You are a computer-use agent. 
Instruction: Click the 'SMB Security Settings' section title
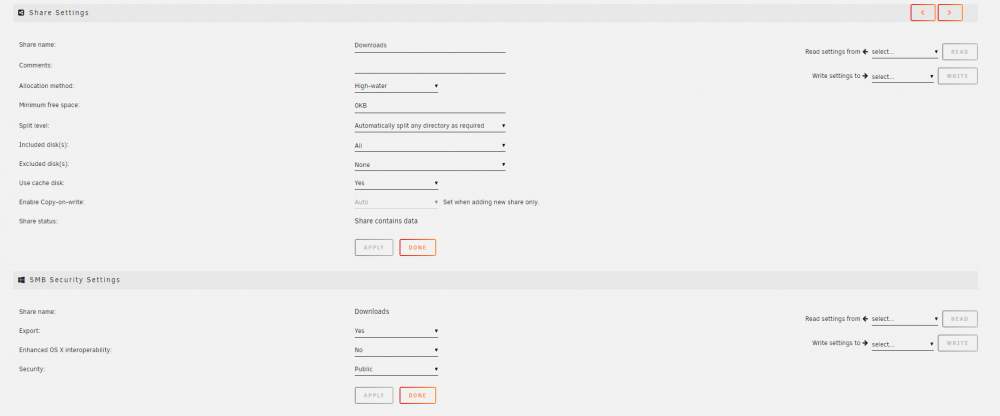point(75,279)
